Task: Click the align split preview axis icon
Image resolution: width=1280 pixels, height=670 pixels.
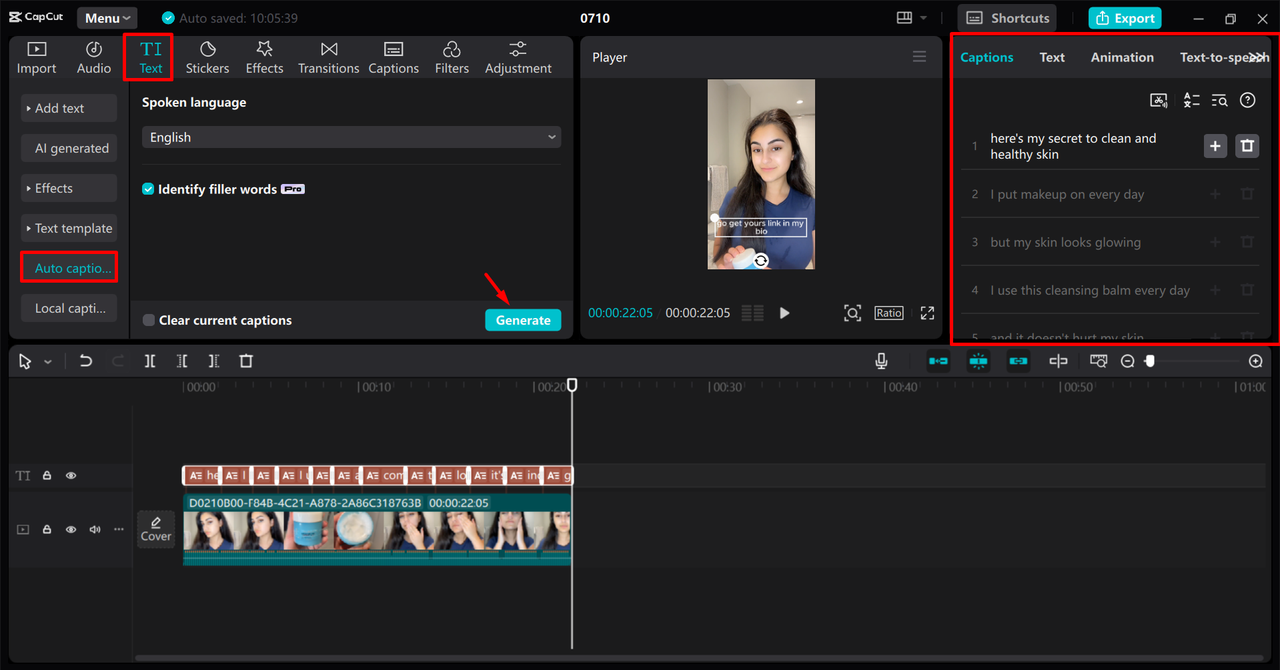Action: click(1058, 361)
